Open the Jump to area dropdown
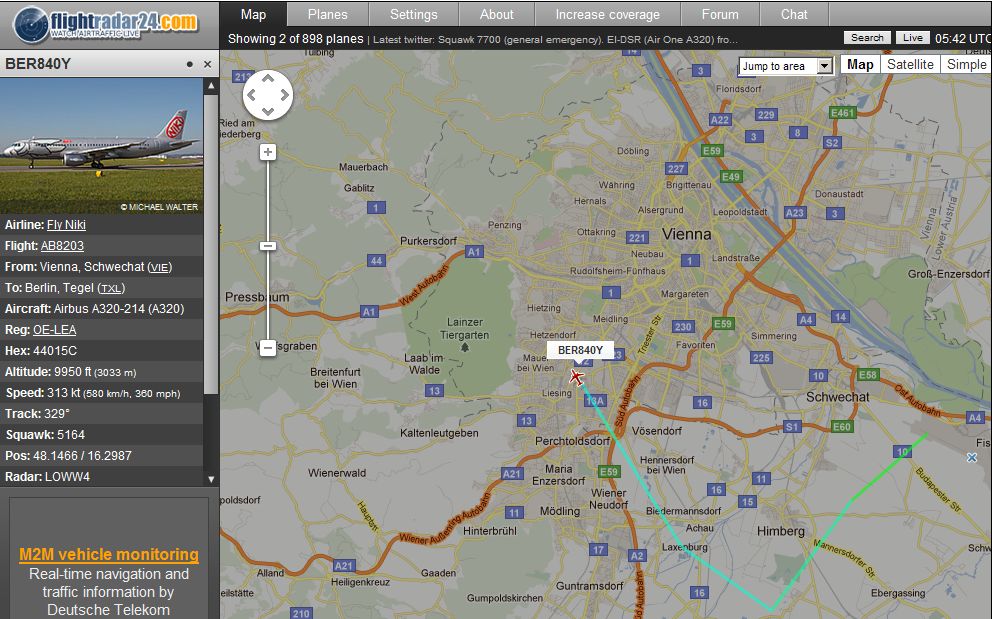 [786, 66]
